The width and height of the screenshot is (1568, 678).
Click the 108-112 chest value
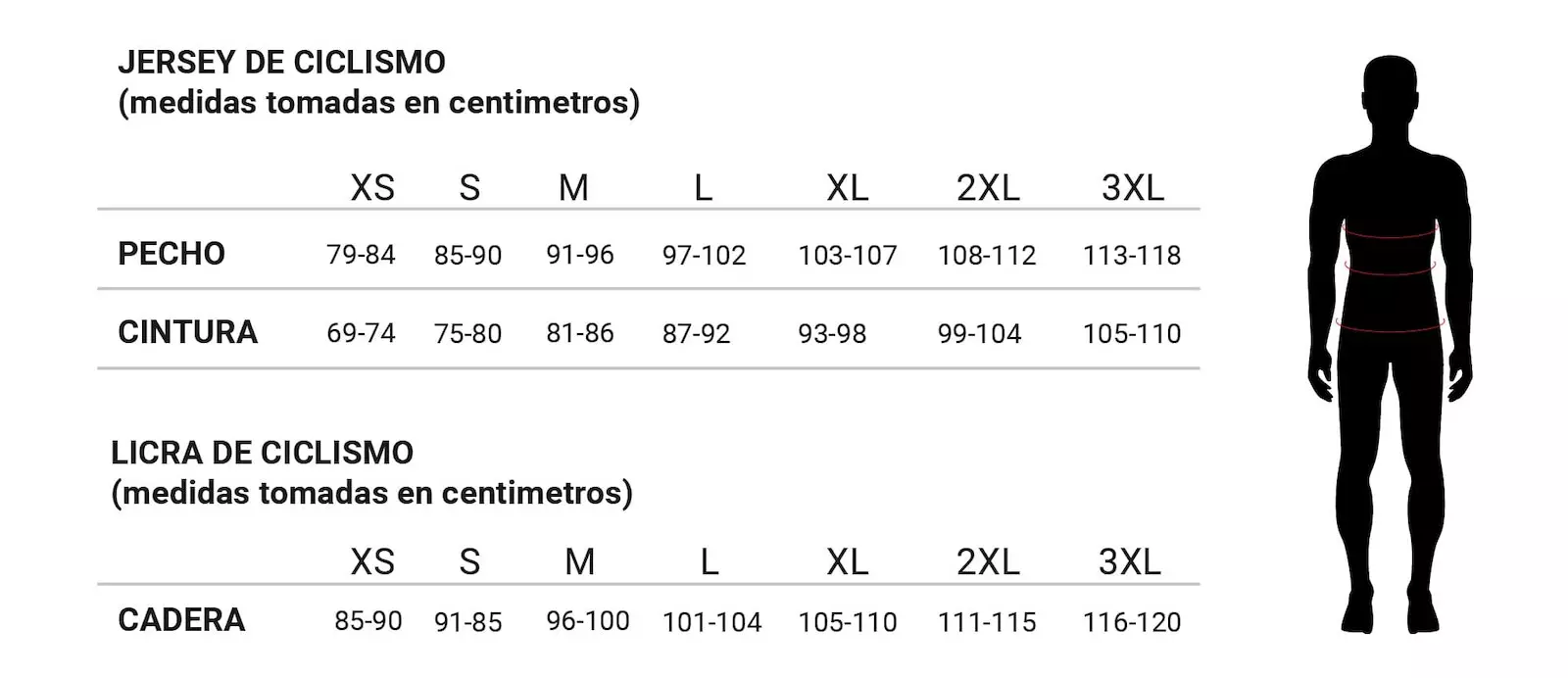(x=986, y=256)
